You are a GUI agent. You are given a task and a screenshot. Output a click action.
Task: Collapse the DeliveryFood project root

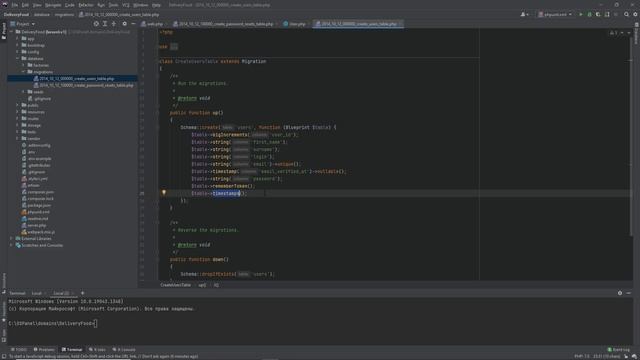click(x=12, y=31)
